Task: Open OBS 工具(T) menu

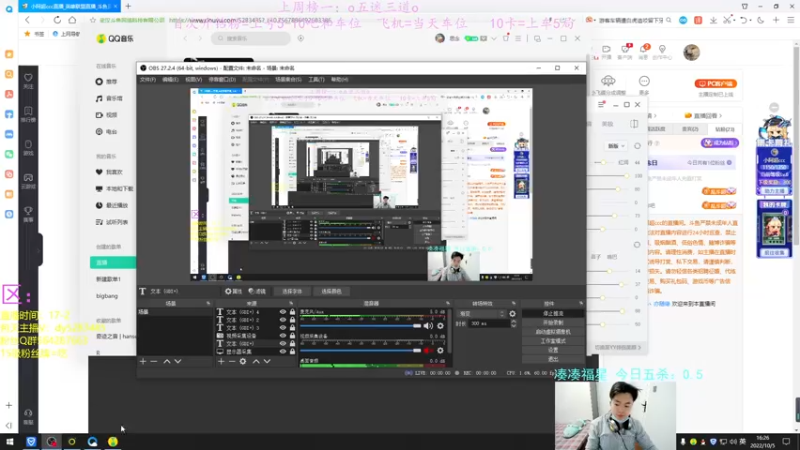Action: [316, 80]
